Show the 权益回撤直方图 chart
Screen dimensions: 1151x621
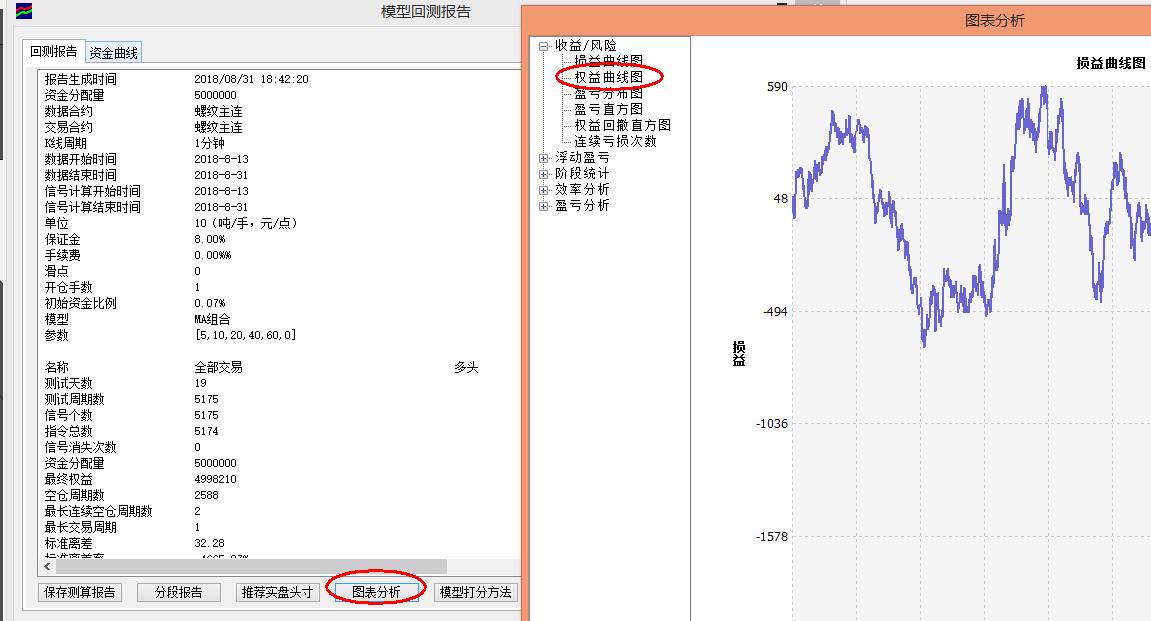(622, 126)
